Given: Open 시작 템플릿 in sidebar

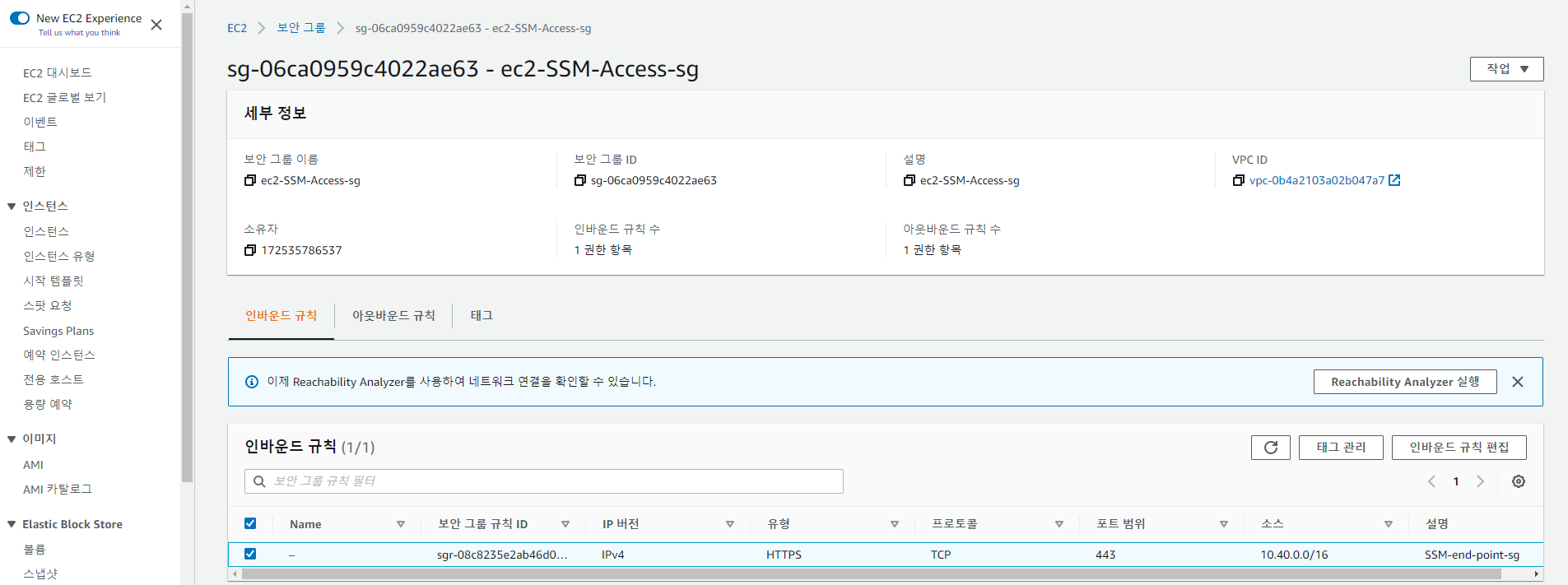Looking at the screenshot, I should (x=54, y=281).
